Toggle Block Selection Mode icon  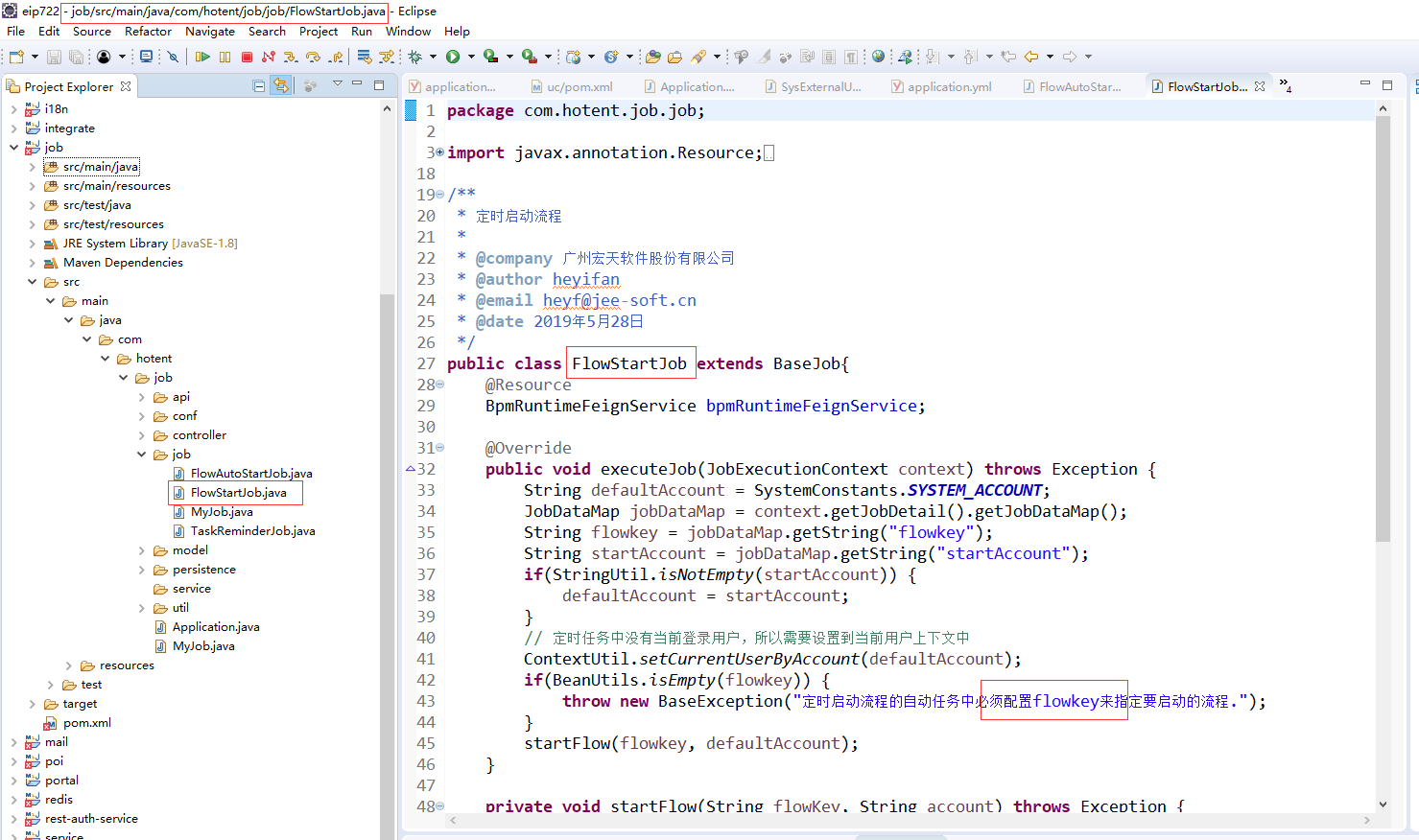[829, 58]
